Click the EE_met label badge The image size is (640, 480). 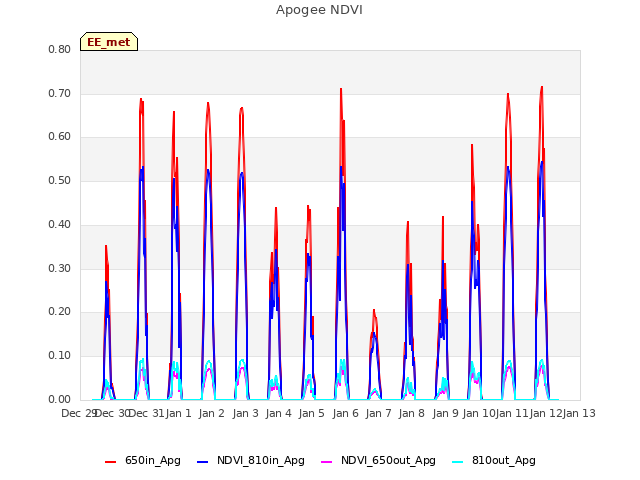[x=109, y=42]
